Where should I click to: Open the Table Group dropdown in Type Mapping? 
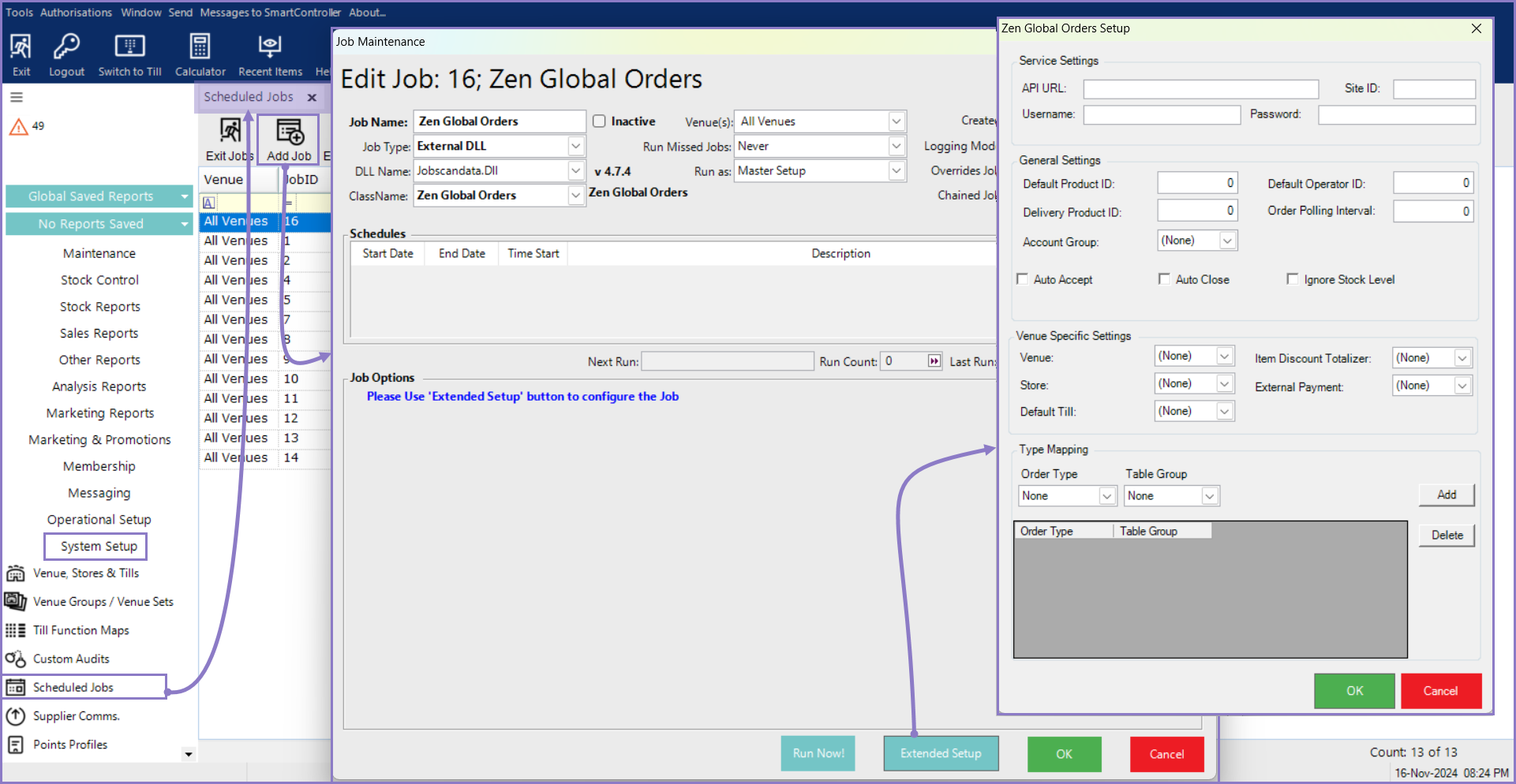pyautogui.click(x=1209, y=496)
